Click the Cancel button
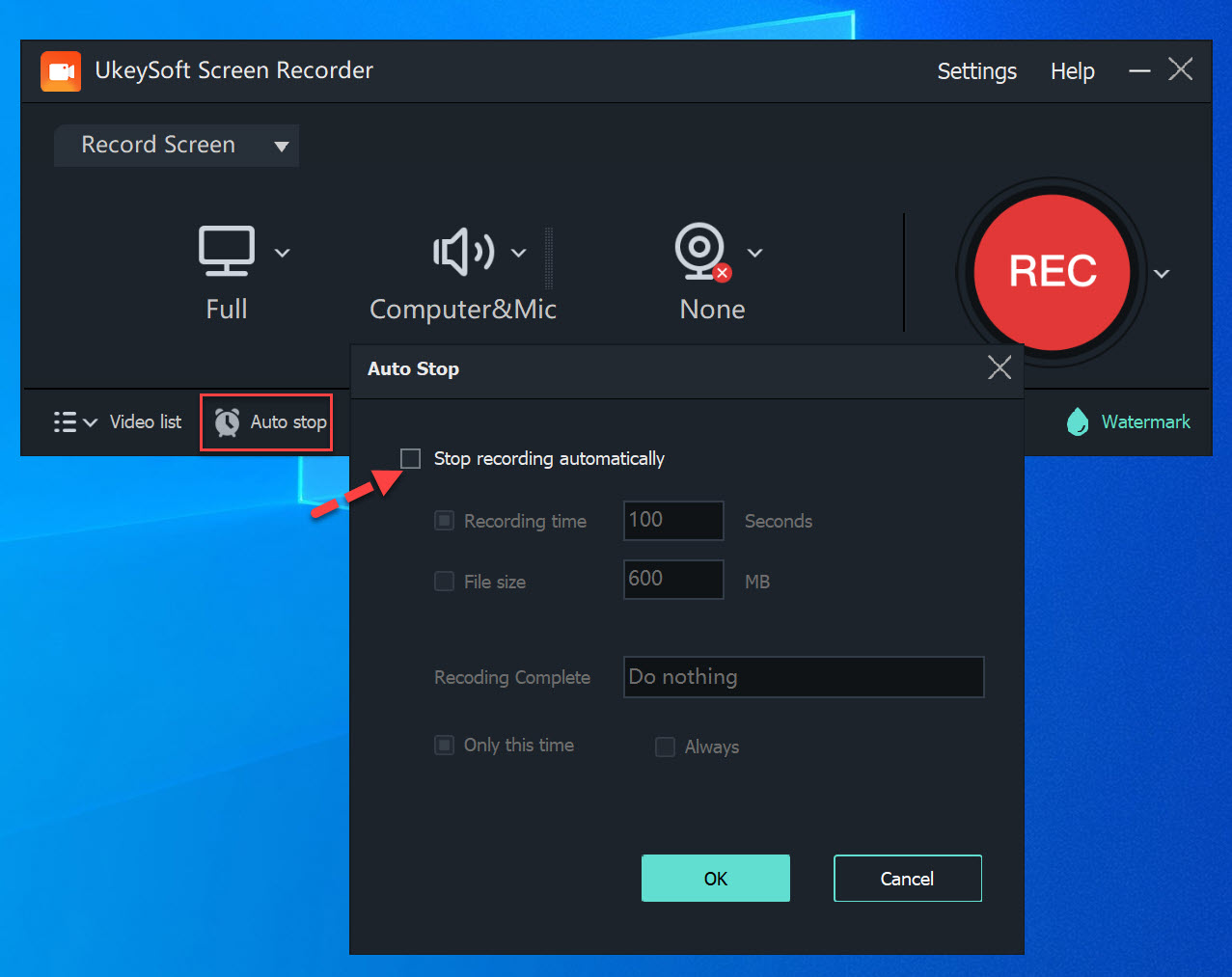This screenshot has height=977, width=1232. coord(907,879)
